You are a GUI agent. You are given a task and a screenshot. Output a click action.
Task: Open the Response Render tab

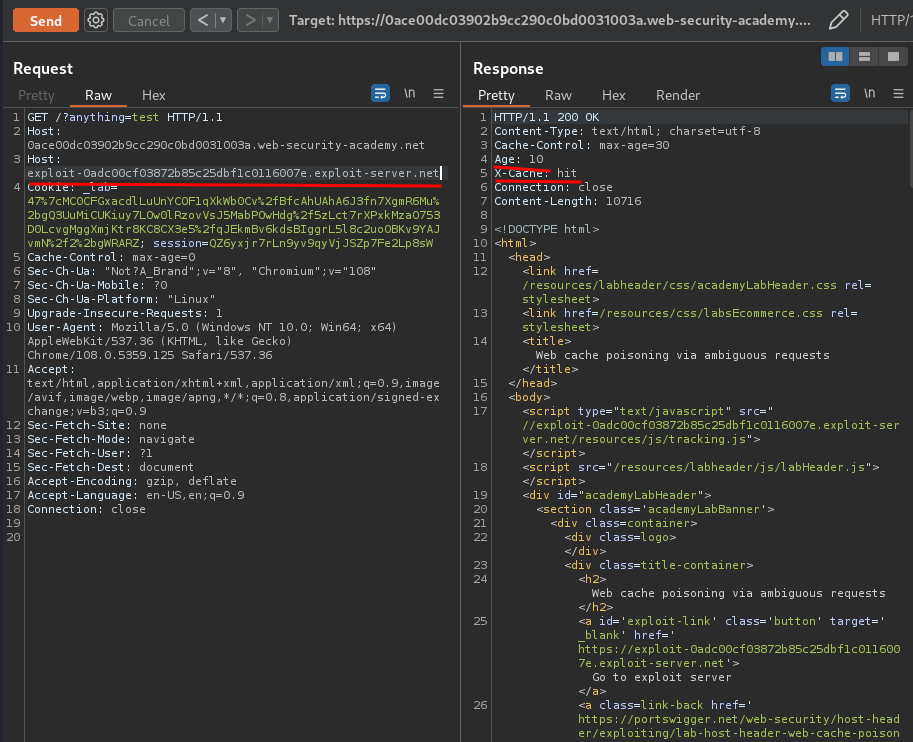(678, 95)
